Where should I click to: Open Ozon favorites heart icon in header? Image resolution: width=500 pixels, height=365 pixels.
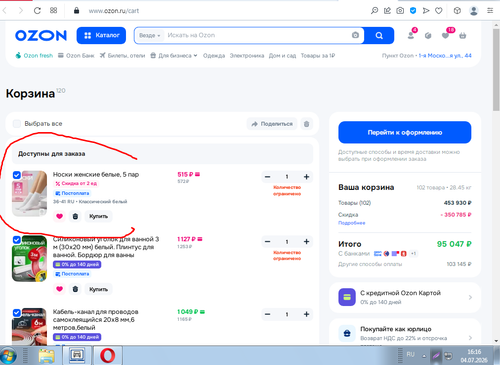[x=446, y=35]
